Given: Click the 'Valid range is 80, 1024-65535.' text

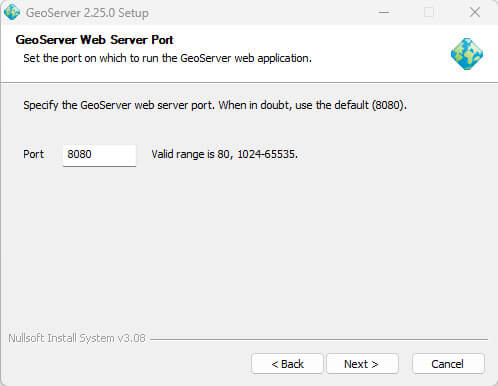Looking at the screenshot, I should tap(224, 154).
